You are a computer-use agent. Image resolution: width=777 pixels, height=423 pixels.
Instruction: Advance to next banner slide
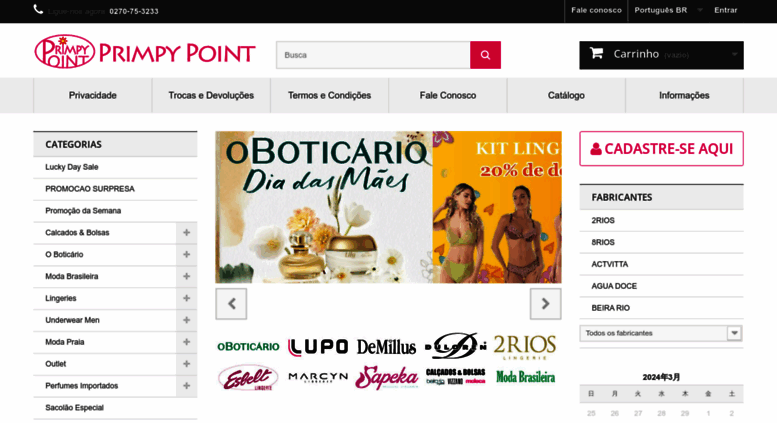point(546,304)
